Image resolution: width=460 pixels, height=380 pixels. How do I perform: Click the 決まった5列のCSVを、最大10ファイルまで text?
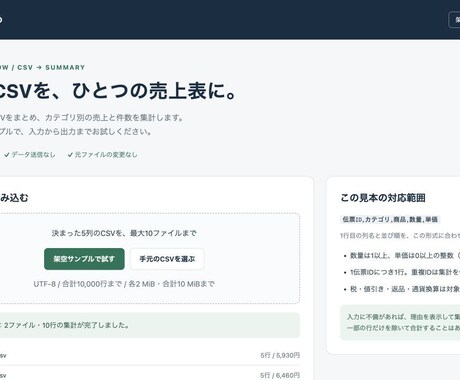(124, 233)
